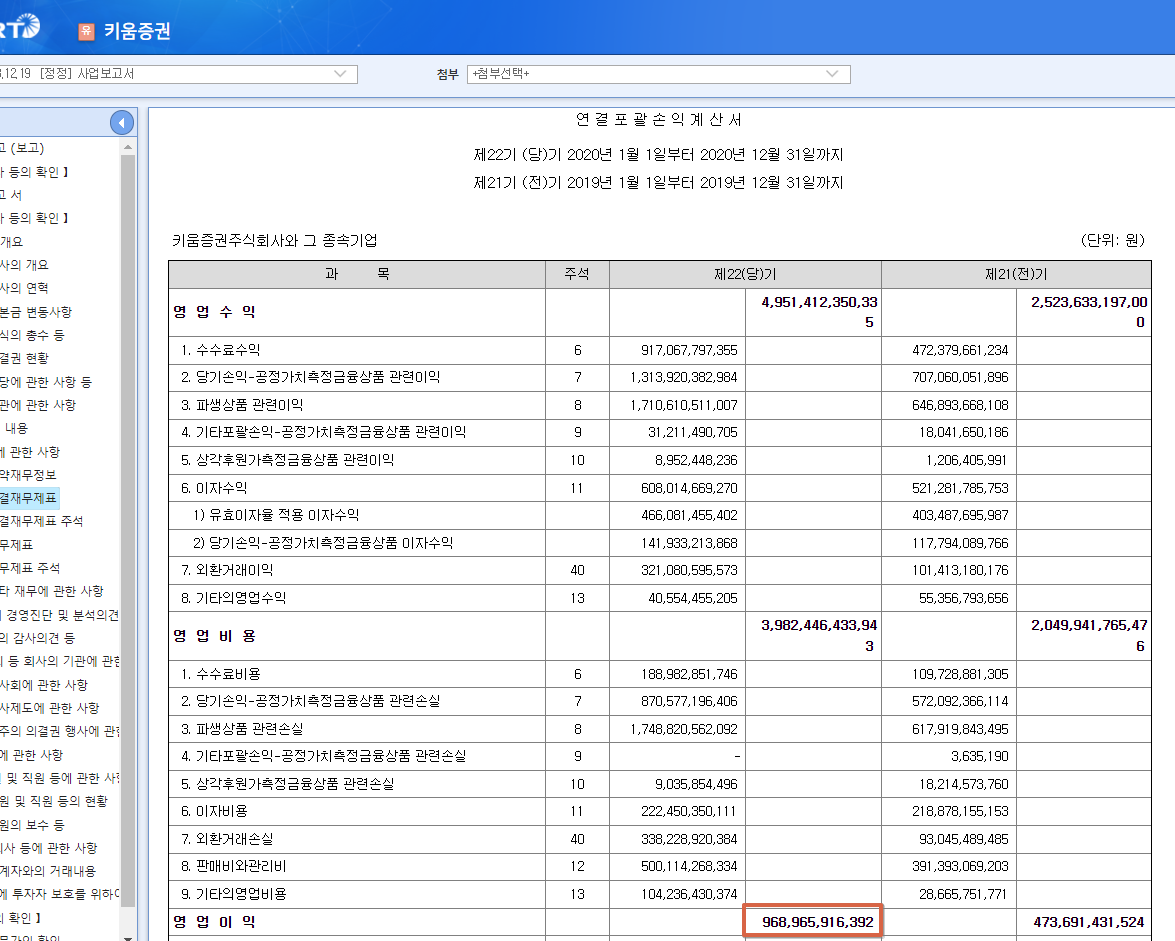Click value 321,080,595,573
The image size is (1175, 941).
point(689,570)
